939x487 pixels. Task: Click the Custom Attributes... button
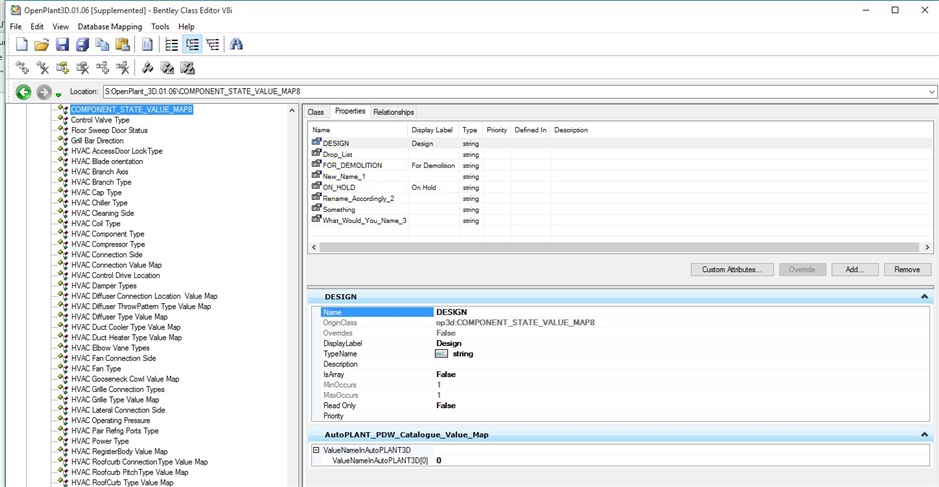point(732,270)
